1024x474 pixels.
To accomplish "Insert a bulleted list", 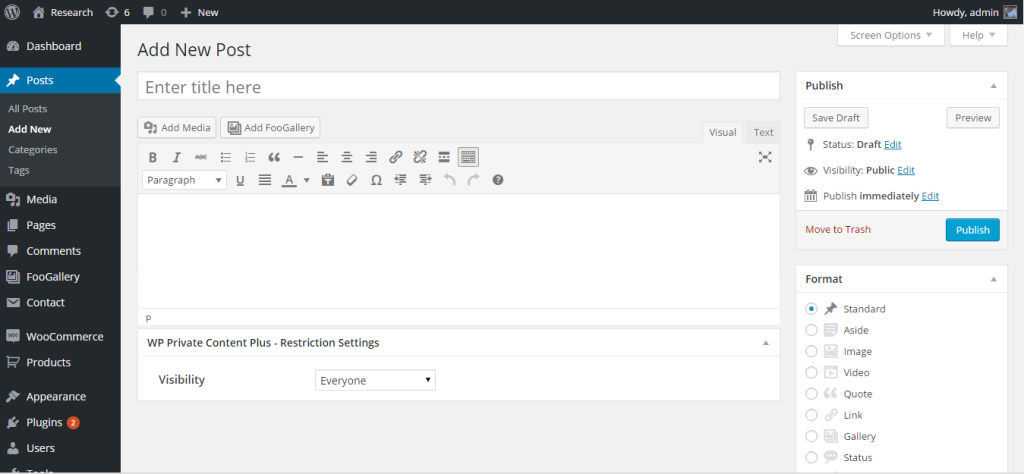I will tap(226, 157).
